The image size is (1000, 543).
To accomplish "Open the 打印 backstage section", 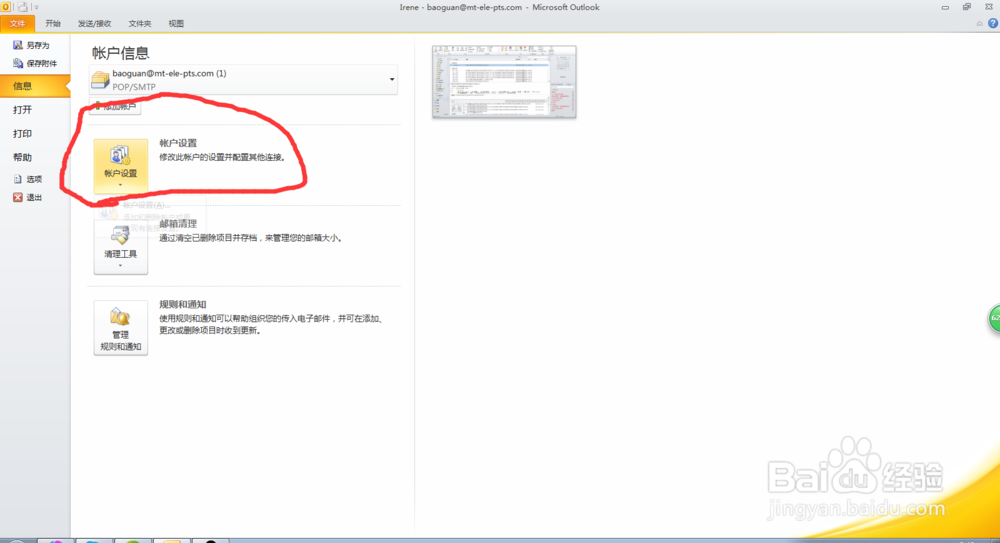I will click(x=23, y=133).
